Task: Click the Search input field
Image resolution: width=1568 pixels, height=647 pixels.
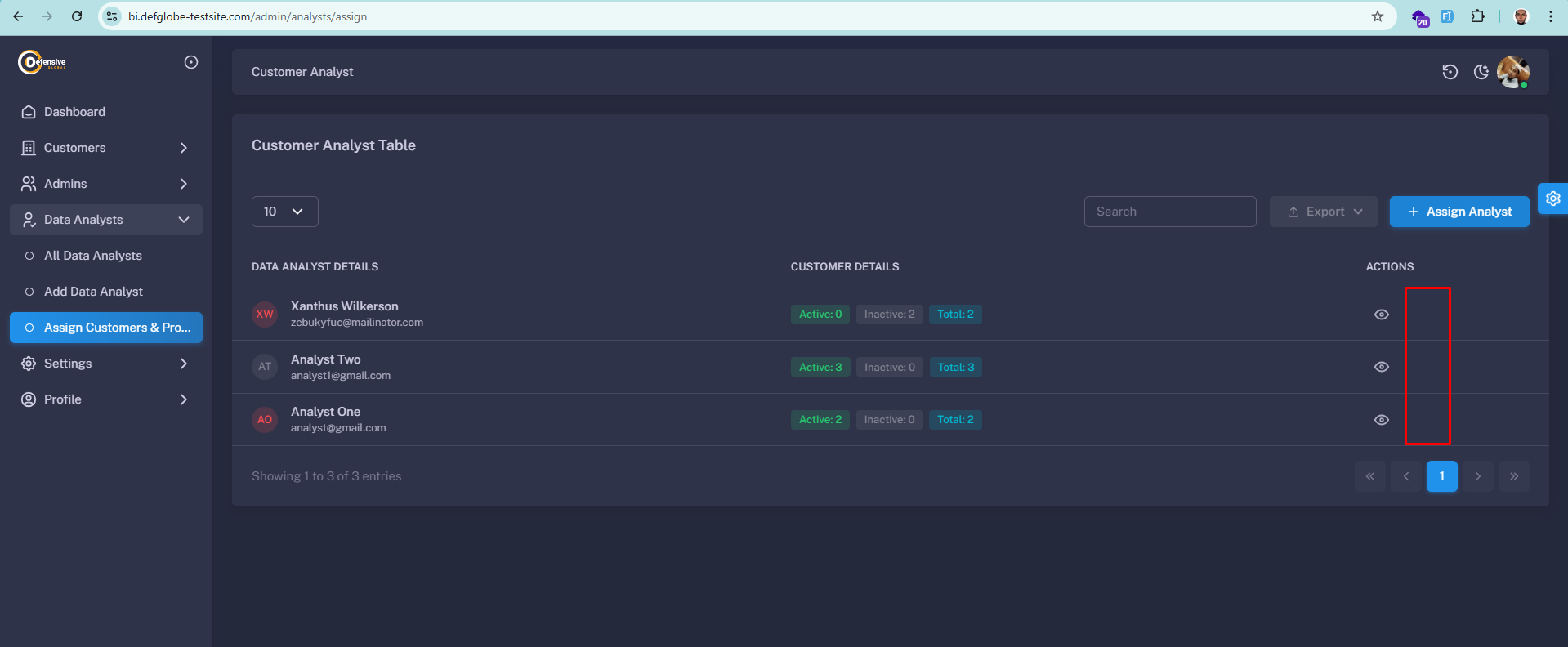Action: click(1169, 212)
